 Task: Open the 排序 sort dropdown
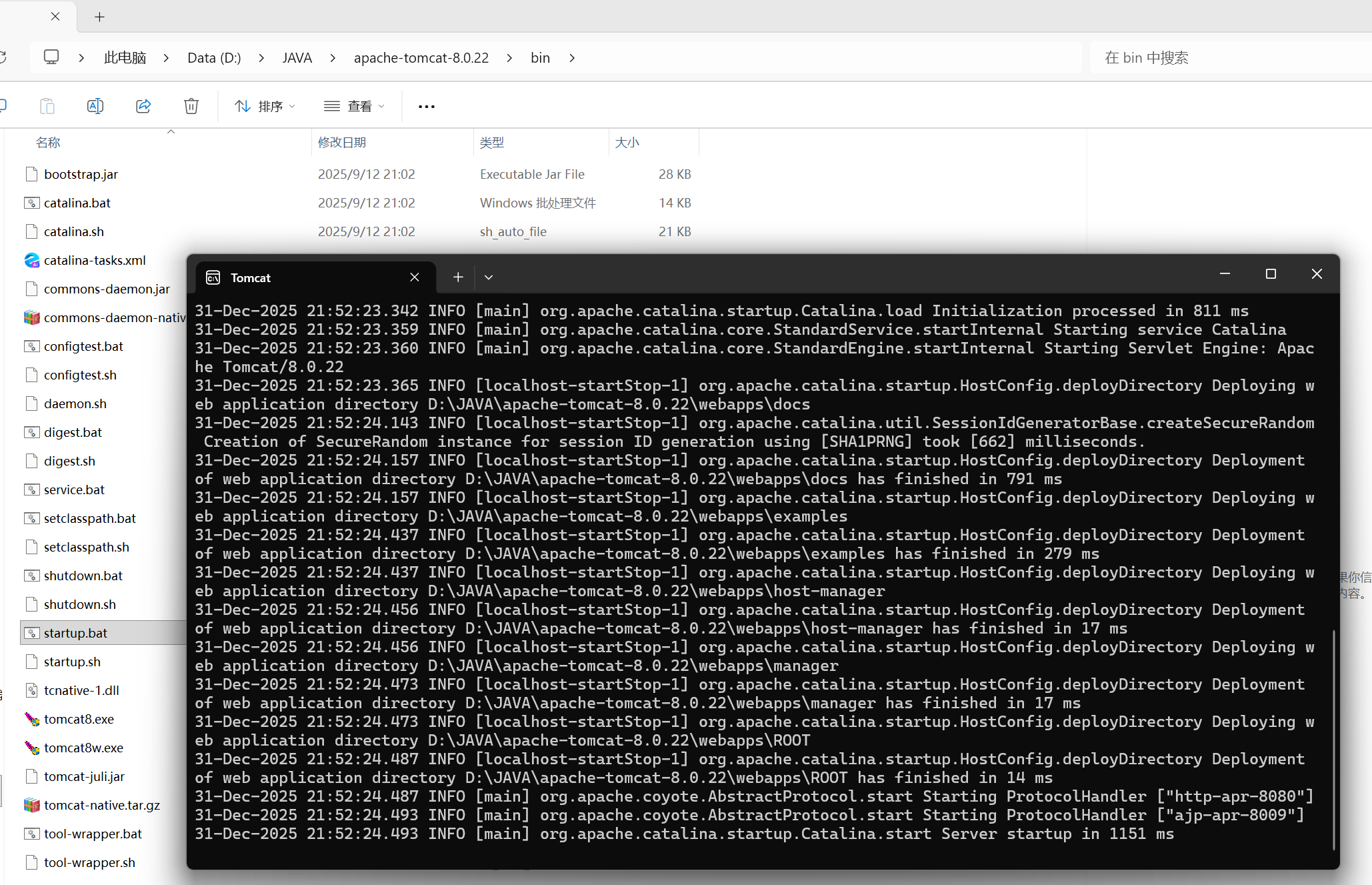point(265,106)
